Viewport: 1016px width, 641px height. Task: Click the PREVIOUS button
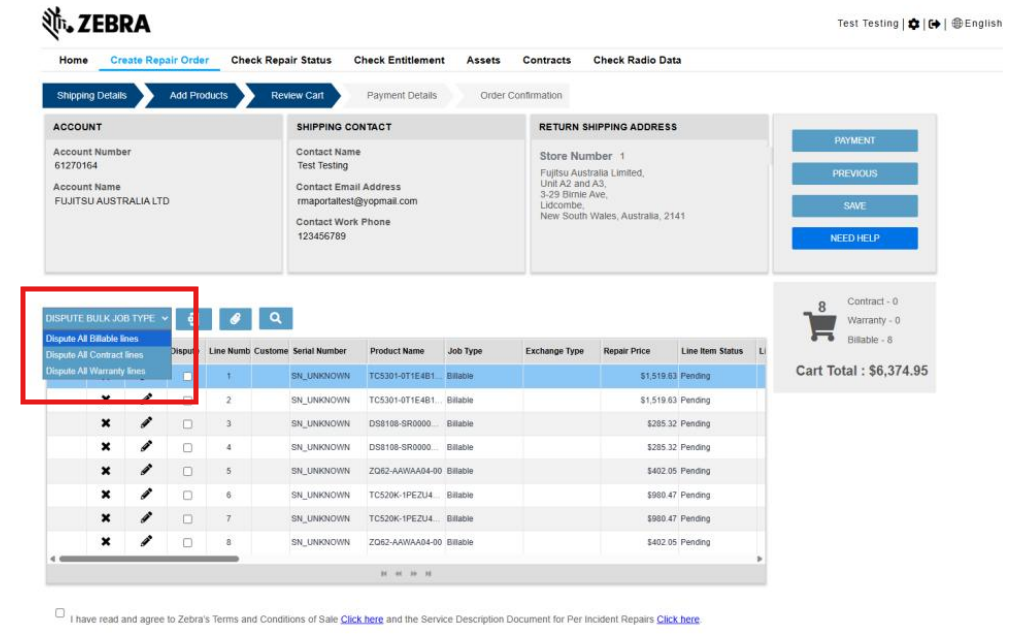855,174
